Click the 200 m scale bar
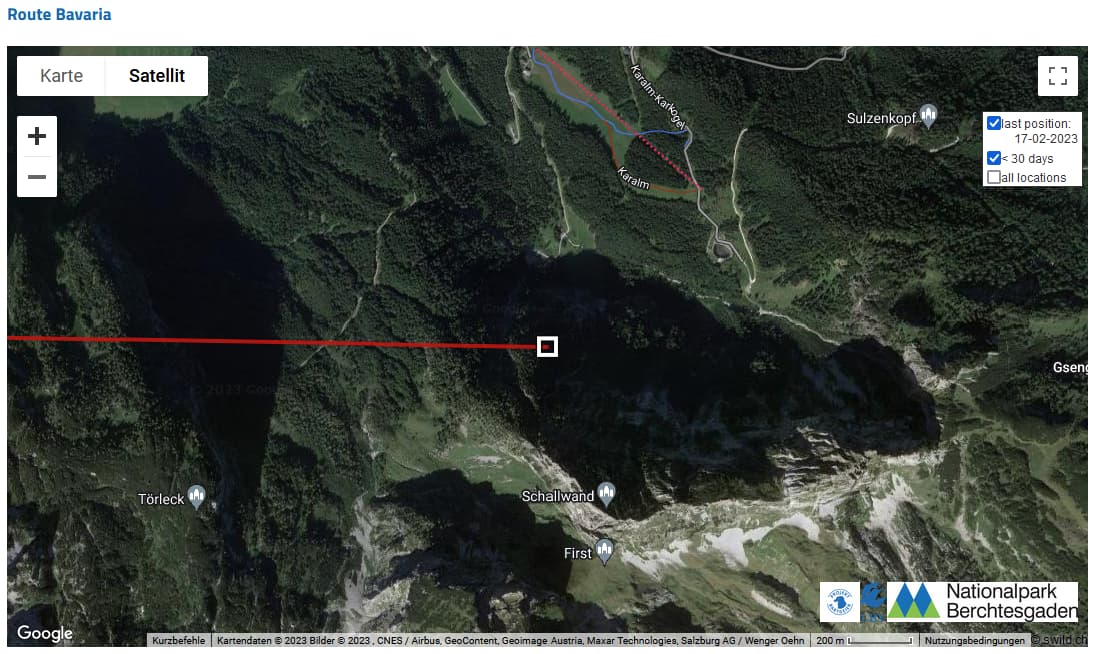Screen dimensions: 1096x654 (x=864, y=640)
